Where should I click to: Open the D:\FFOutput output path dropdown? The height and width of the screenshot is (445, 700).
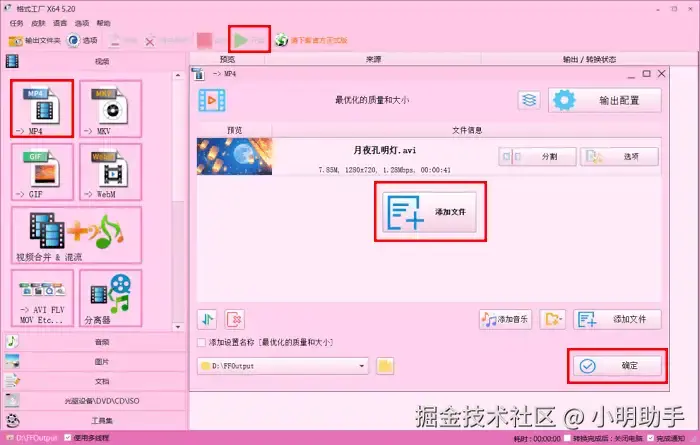(x=283, y=366)
